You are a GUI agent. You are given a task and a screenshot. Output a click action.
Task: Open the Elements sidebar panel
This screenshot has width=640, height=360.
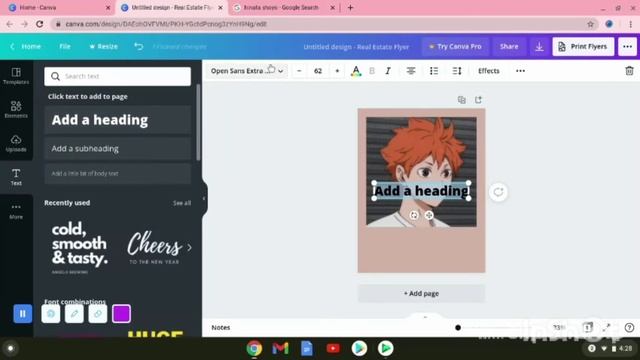[16, 109]
